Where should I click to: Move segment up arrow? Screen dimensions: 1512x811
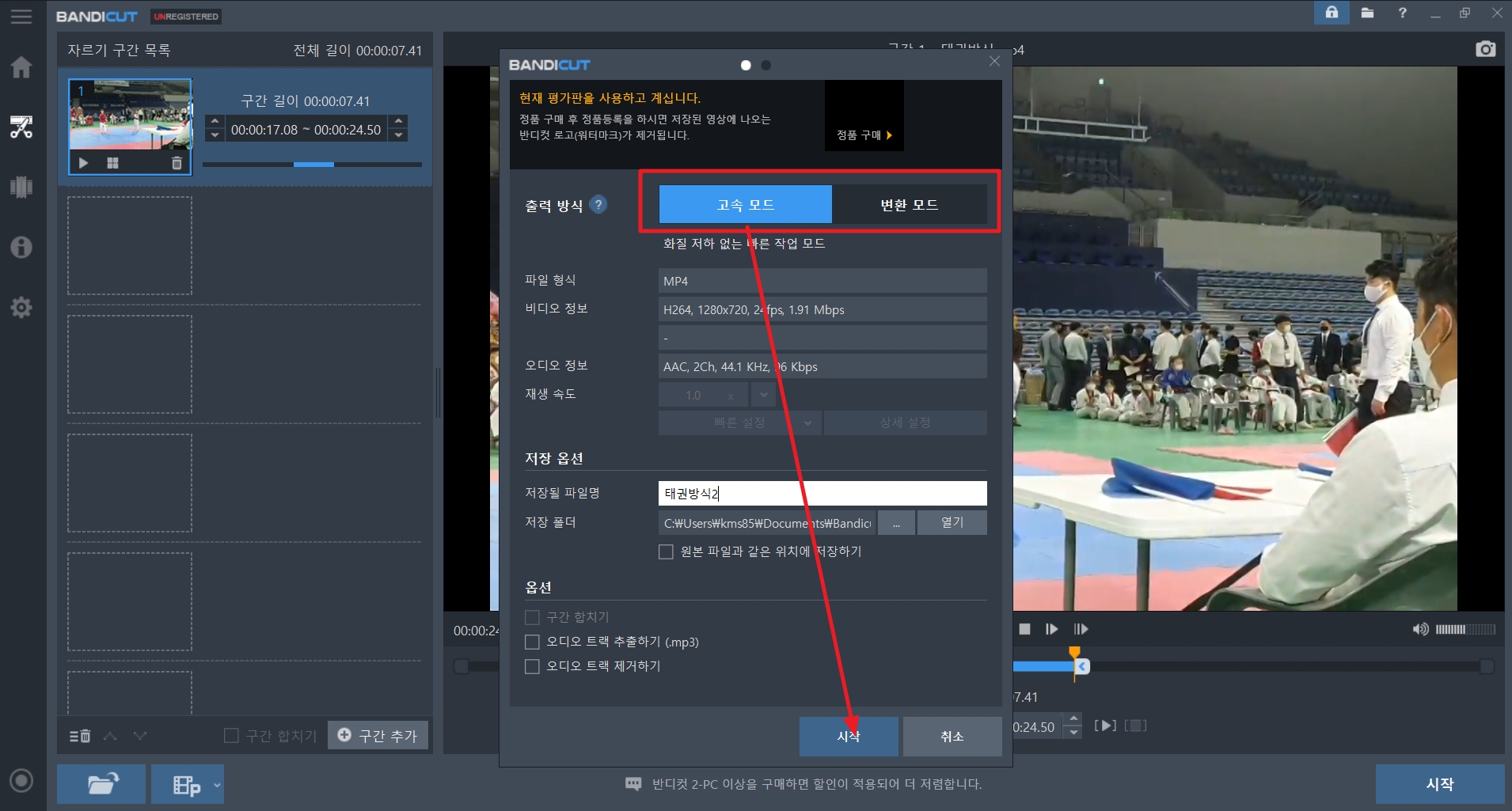coord(110,736)
